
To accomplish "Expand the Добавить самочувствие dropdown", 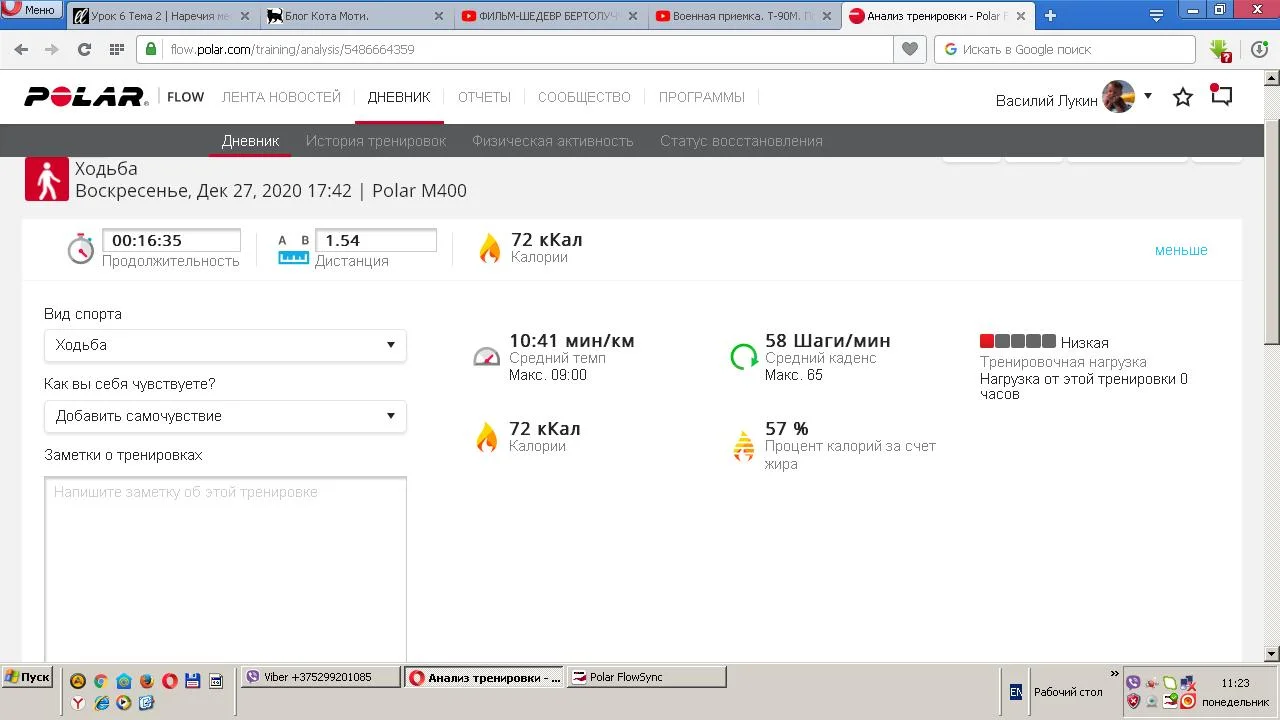I will pos(225,416).
